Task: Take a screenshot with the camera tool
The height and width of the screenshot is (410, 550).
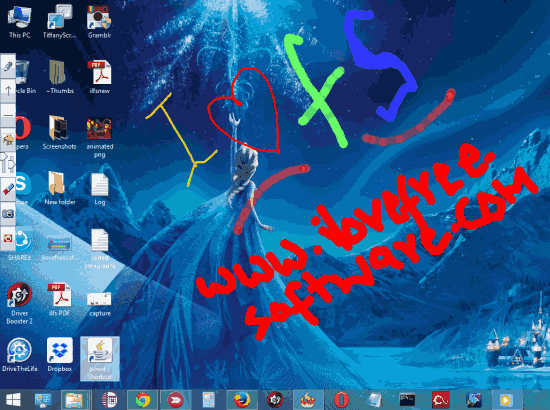Action: pyautogui.click(x=8, y=213)
